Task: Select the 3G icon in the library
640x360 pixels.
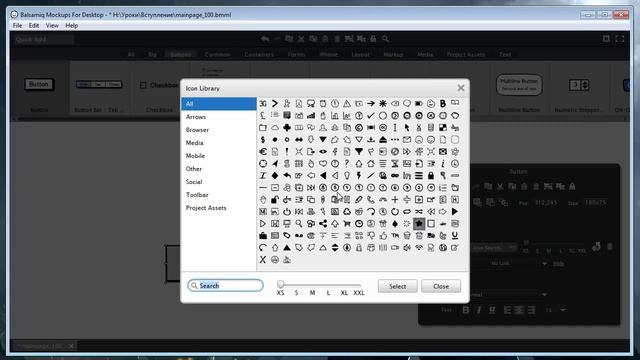Action: (263, 104)
